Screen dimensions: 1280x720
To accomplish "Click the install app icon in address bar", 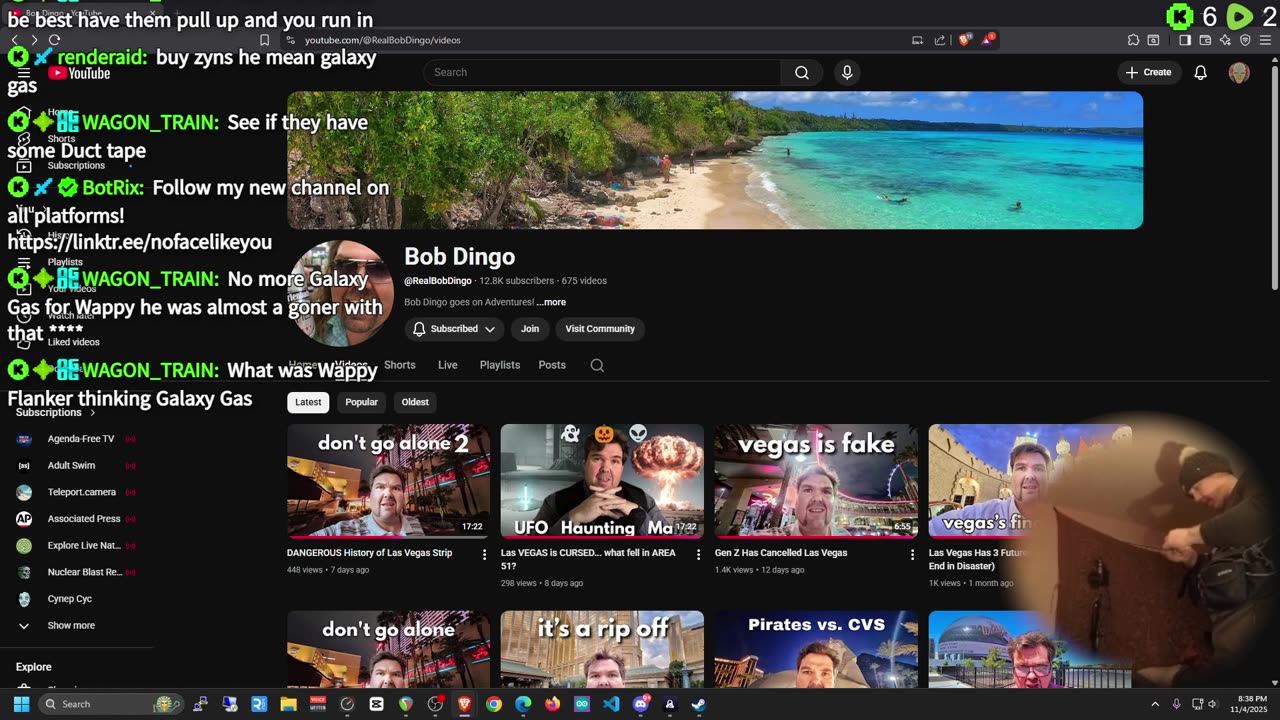I will coord(917,40).
